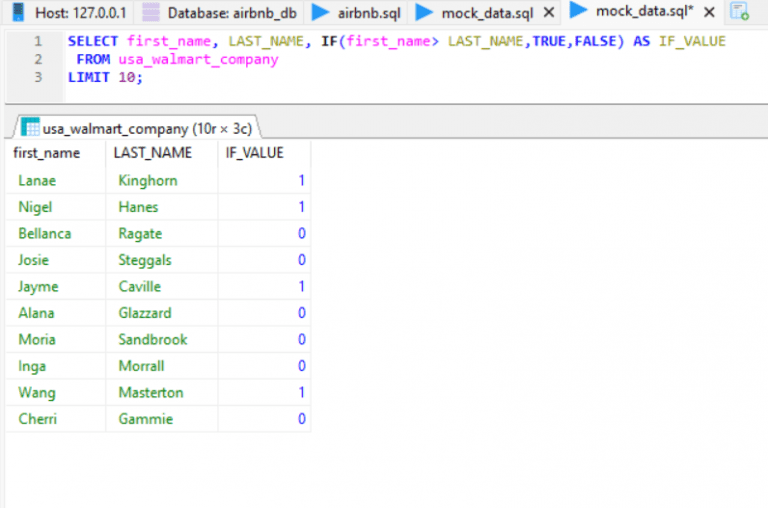Image resolution: width=768 pixels, height=508 pixels.
Task: Select the cell 'Caville'
Action: (162, 286)
